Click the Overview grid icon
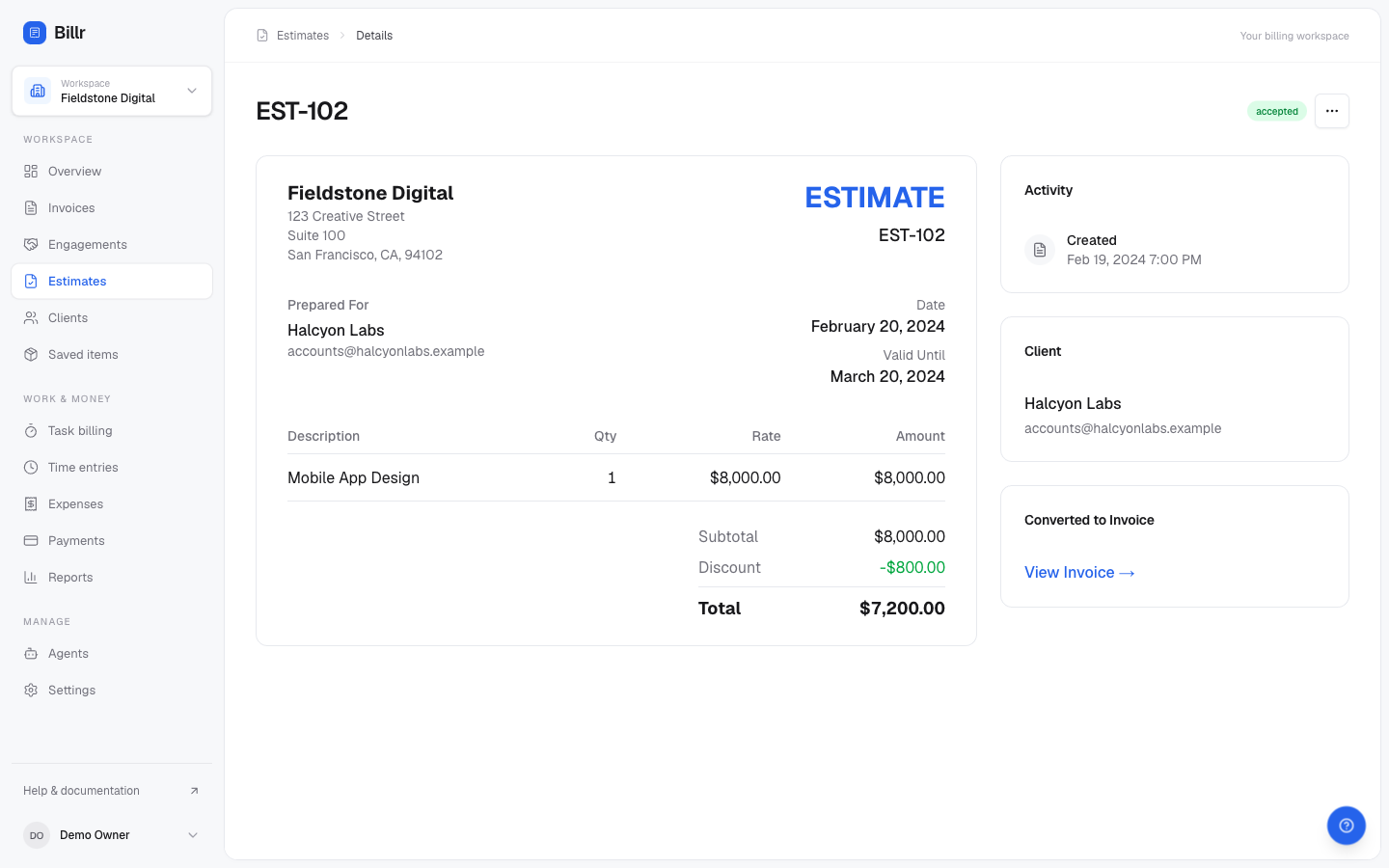 [x=31, y=172]
